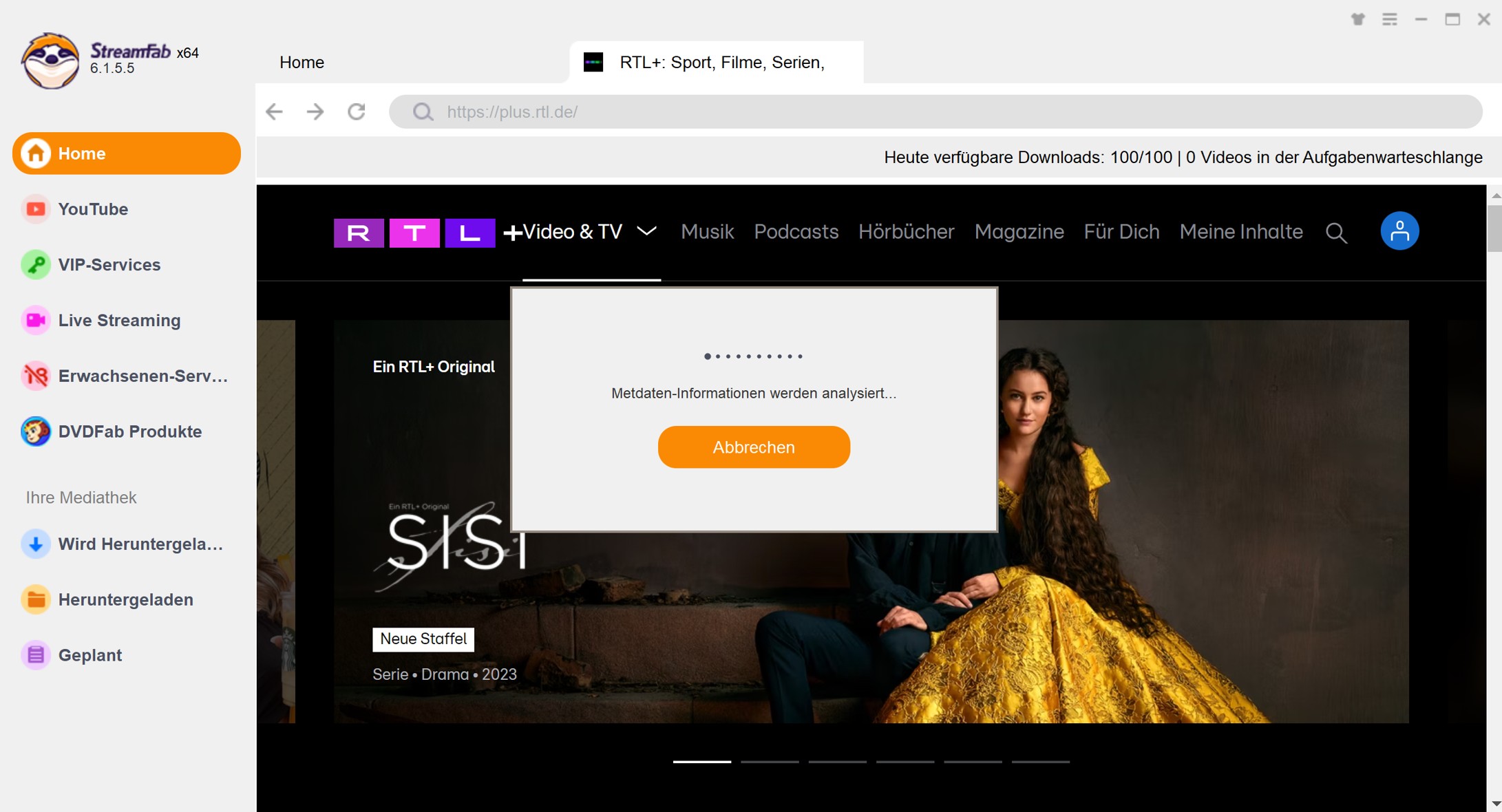Click the scrollbar up arrow
Viewport: 1502px width, 812px height.
click(1495, 195)
